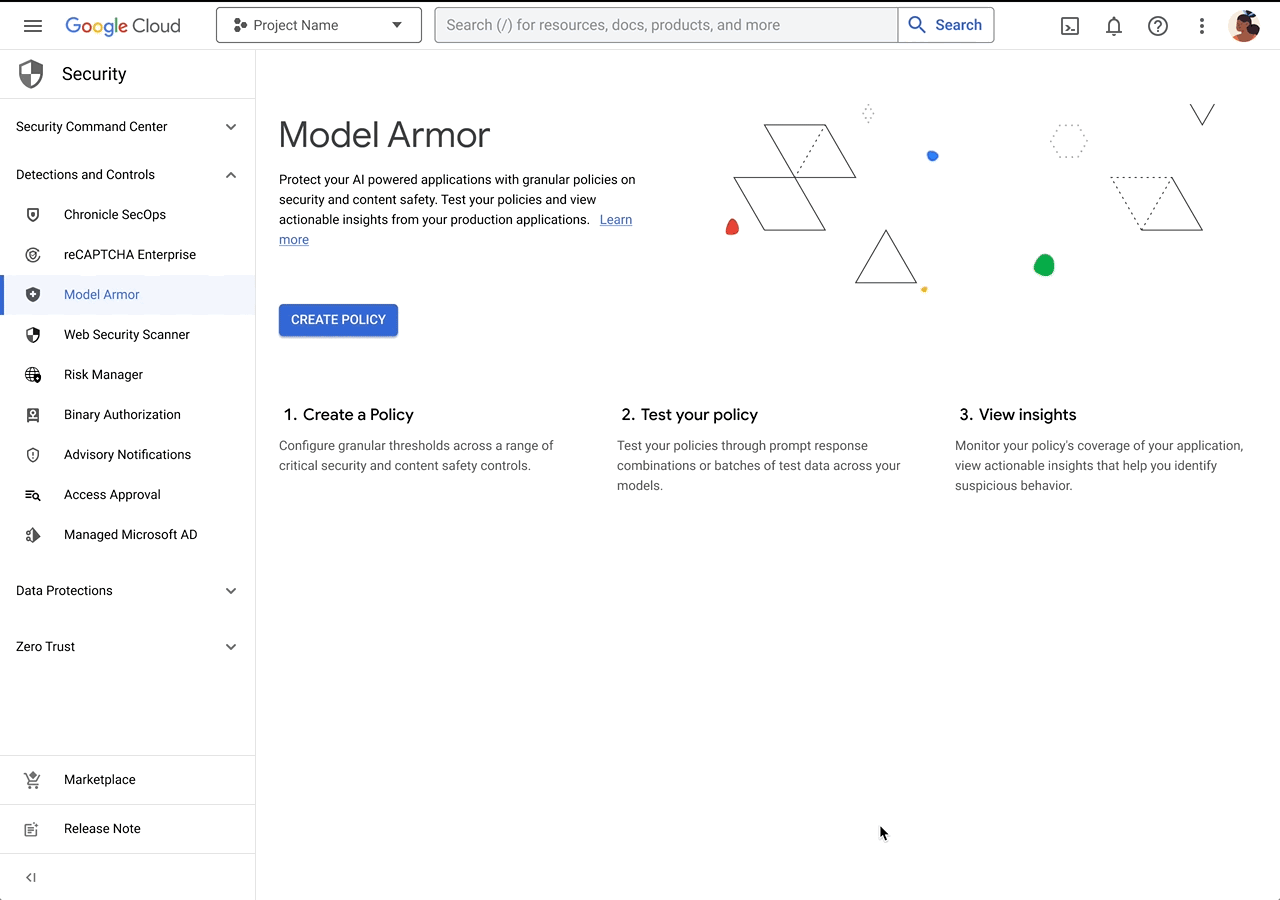Click the Model Armor shield icon
Viewport: 1280px width, 900px height.
pyautogui.click(x=33, y=295)
